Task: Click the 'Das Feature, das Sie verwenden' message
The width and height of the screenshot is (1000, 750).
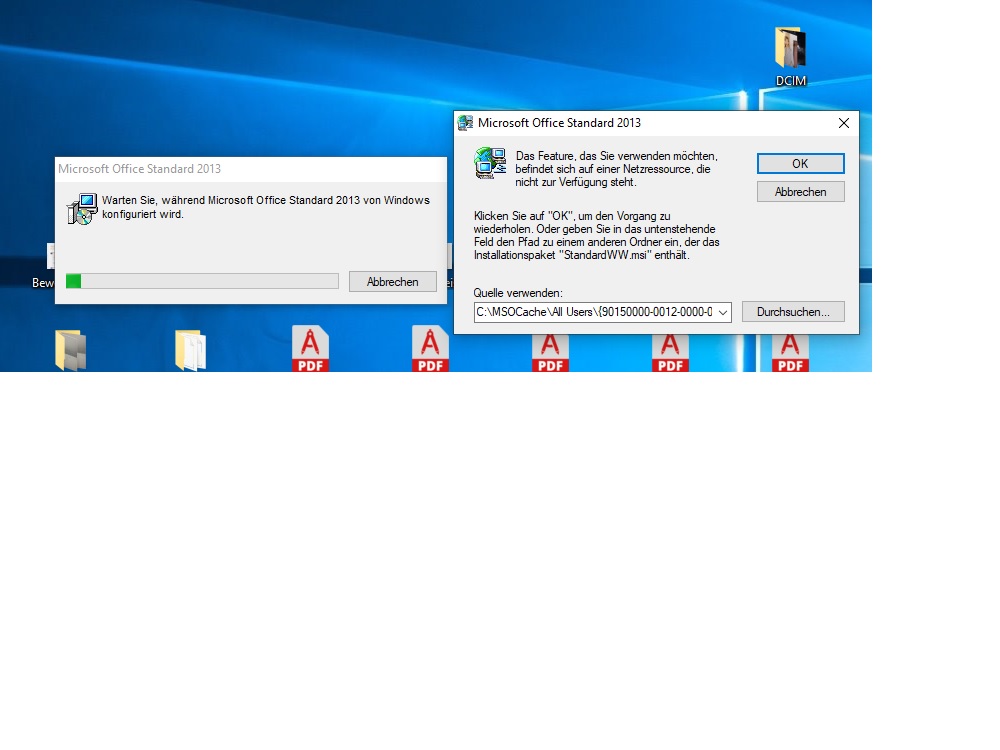Action: point(617,169)
